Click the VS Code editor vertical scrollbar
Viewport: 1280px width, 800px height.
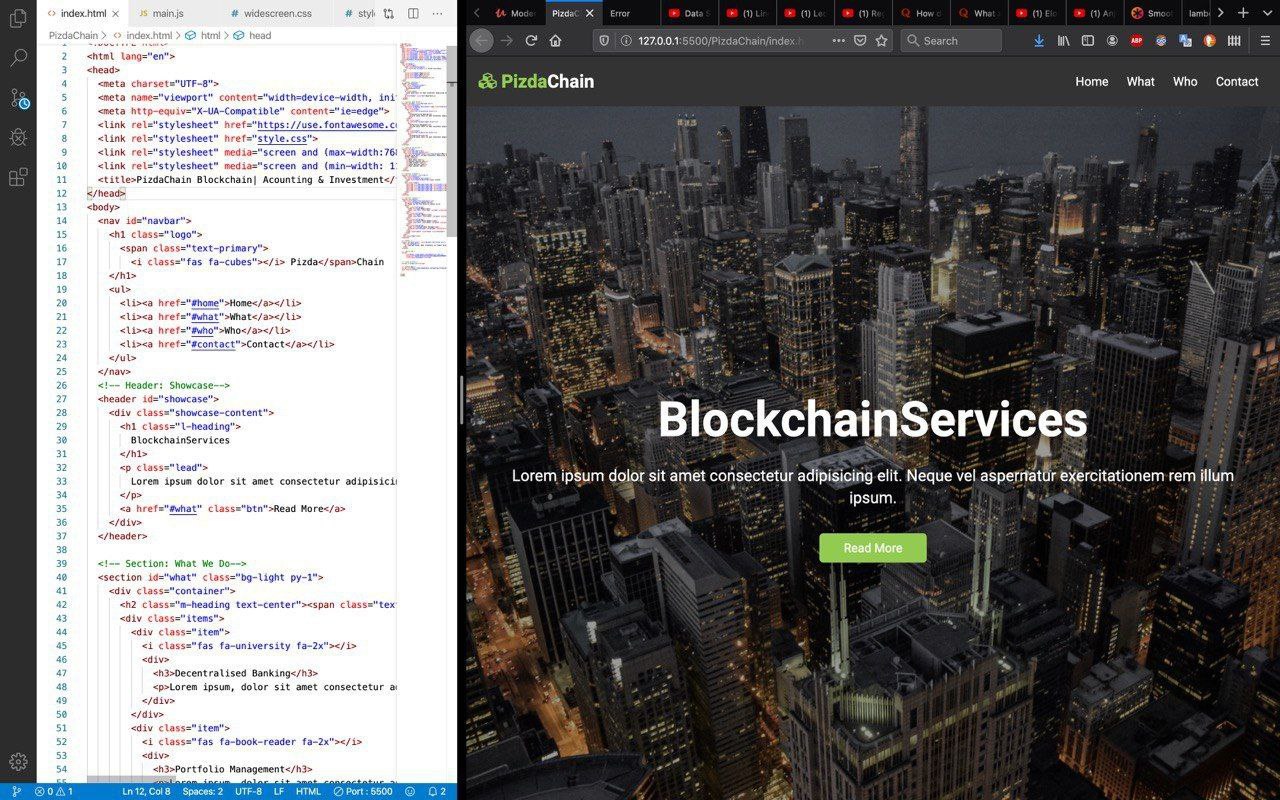click(x=451, y=140)
